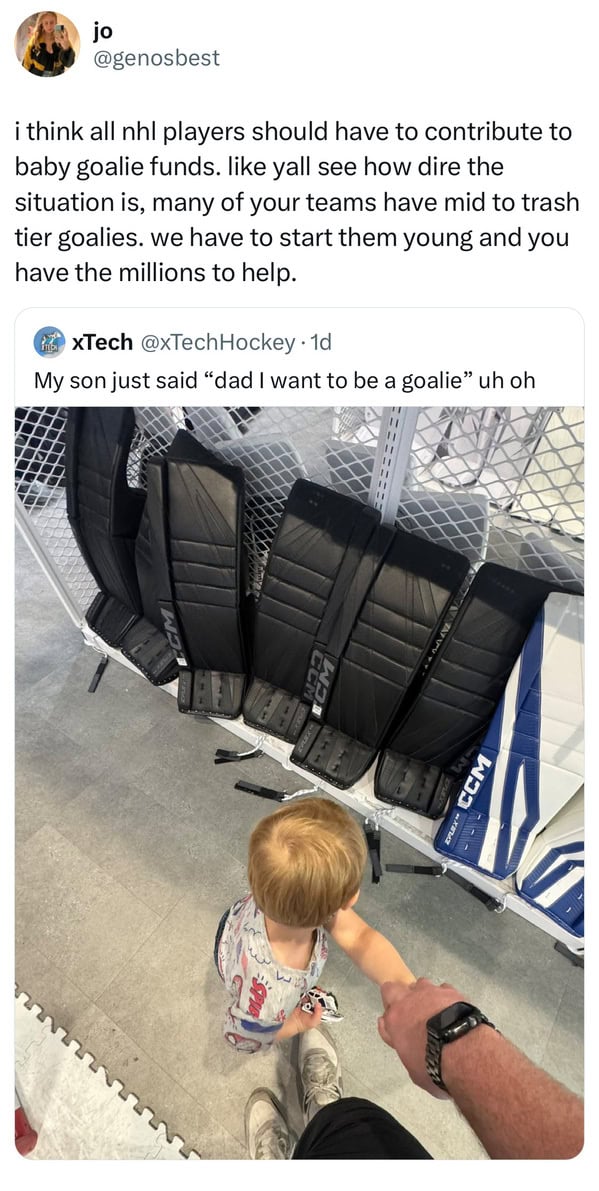The height and width of the screenshot is (1191, 599).
Task: Click the xTech account avatar icon
Action: (49, 343)
